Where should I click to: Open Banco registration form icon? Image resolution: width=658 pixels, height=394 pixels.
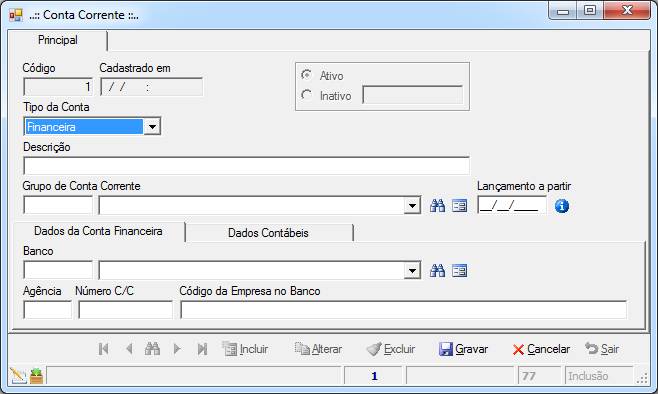[x=460, y=271]
